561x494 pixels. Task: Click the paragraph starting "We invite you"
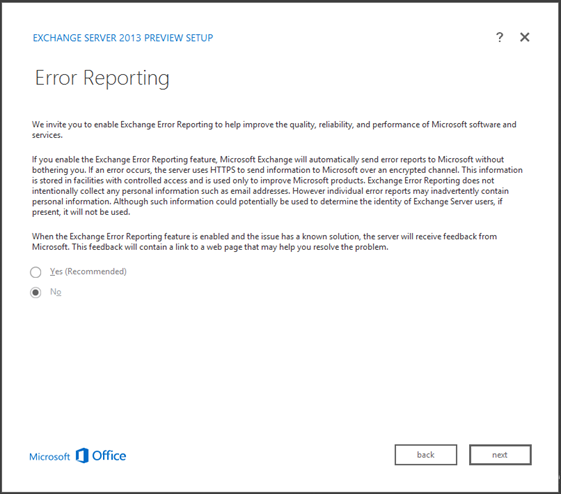(274, 129)
